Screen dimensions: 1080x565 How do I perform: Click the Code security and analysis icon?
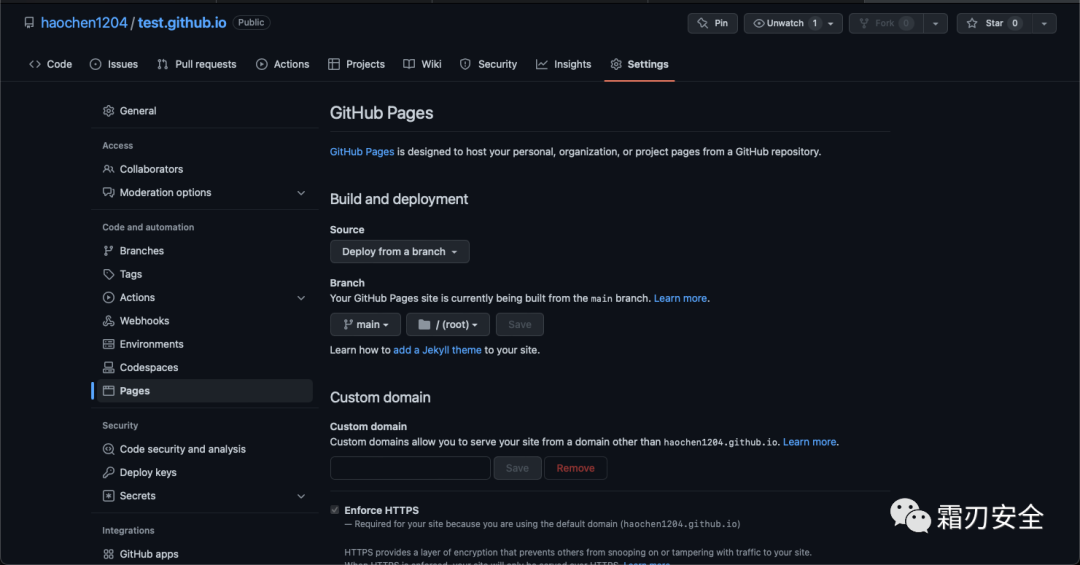click(108, 449)
